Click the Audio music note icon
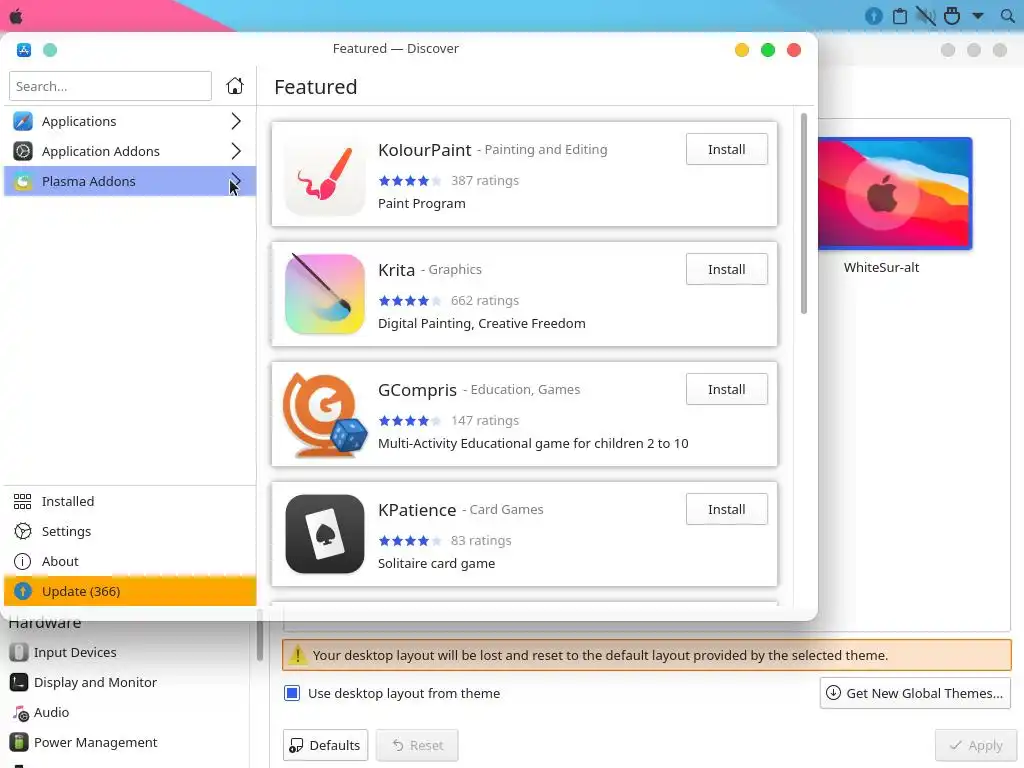 click(x=20, y=712)
